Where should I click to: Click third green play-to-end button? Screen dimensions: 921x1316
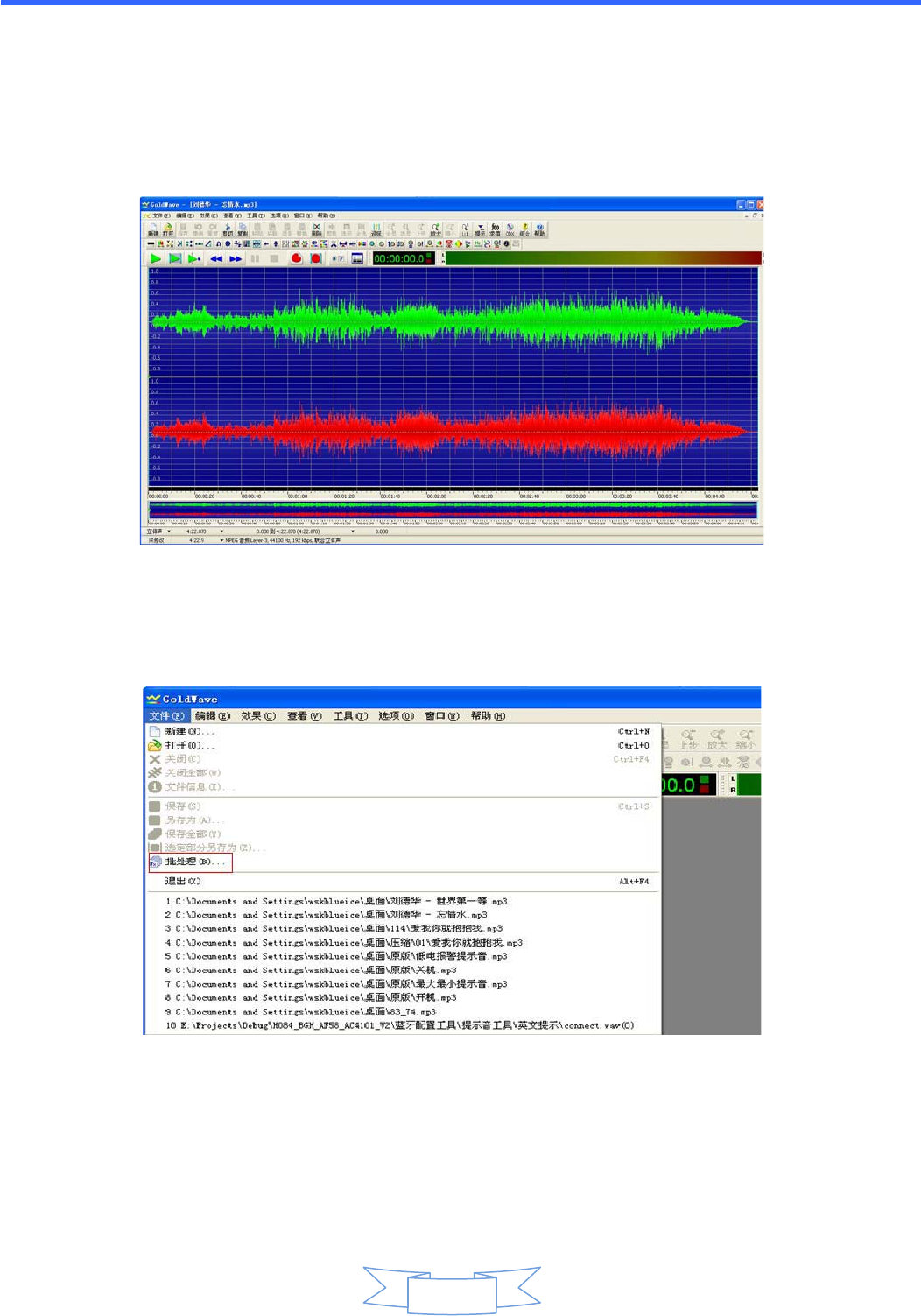coord(194,258)
